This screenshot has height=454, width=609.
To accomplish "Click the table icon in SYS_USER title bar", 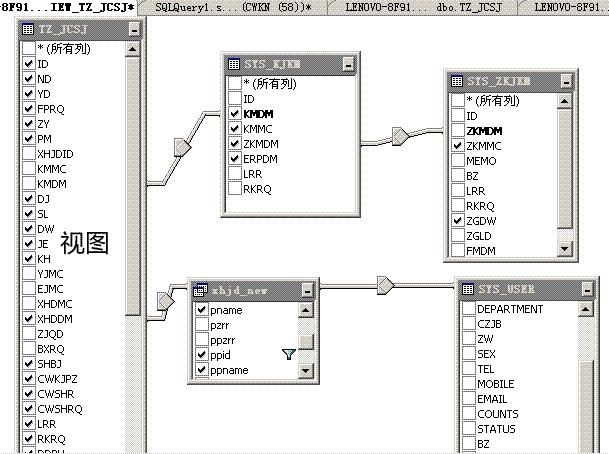I will pos(469,290).
